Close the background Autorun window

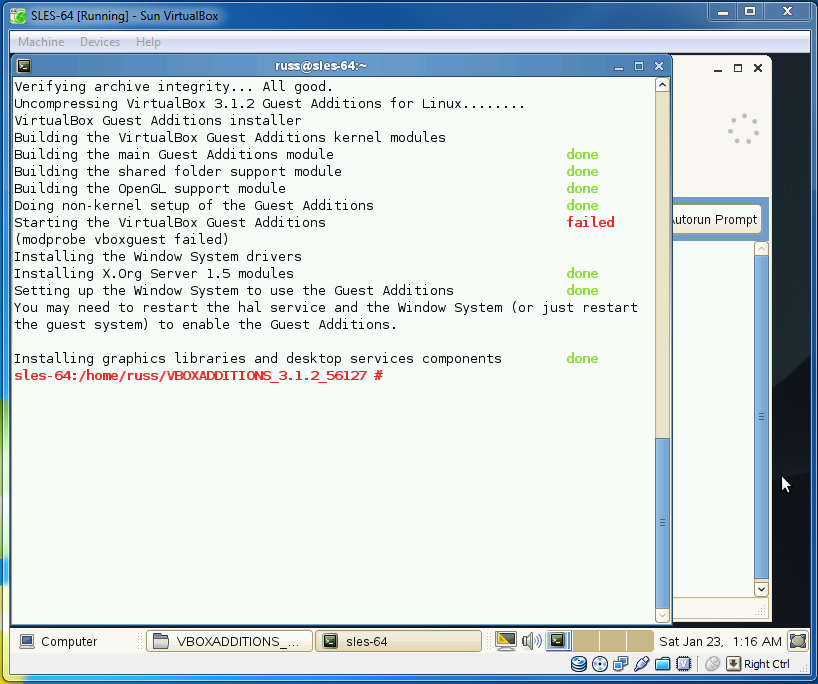[758, 68]
